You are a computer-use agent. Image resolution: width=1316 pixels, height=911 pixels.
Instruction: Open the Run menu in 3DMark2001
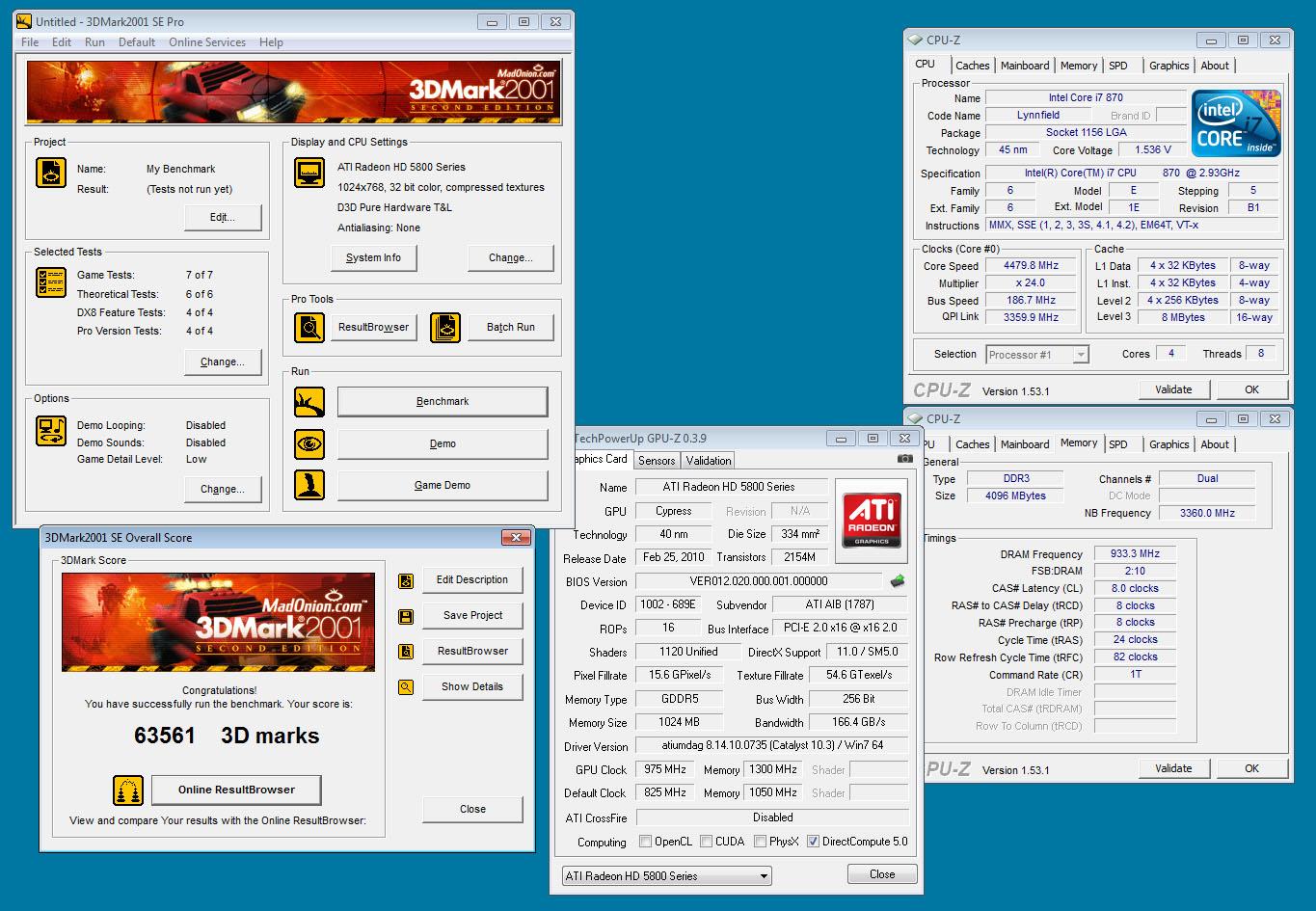click(x=94, y=42)
